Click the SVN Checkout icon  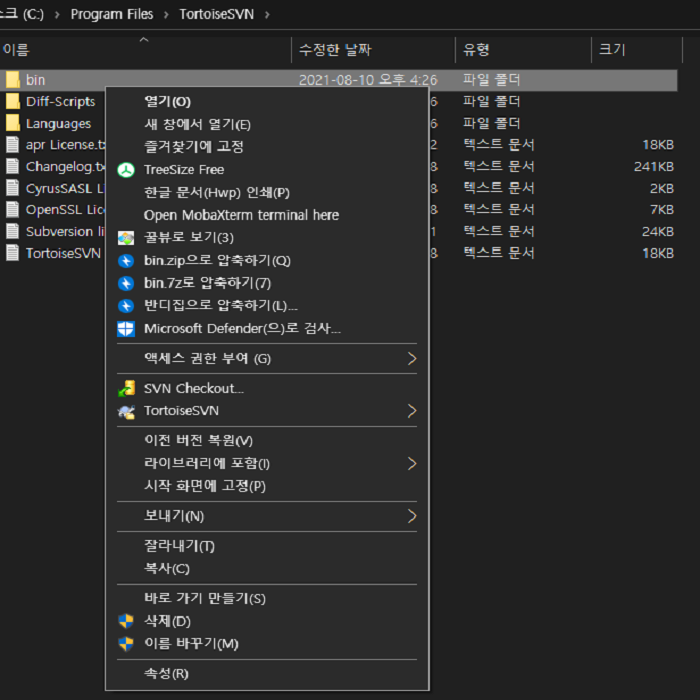(126, 388)
